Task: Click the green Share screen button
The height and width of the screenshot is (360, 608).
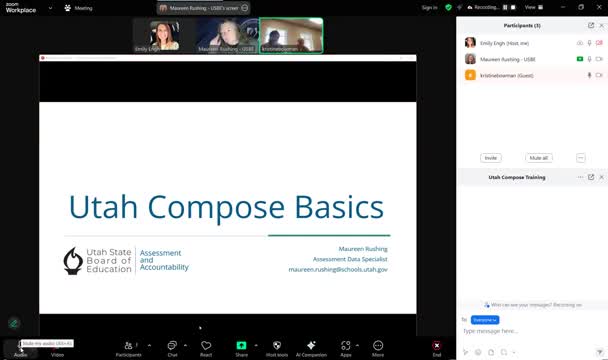Action: coord(241,348)
